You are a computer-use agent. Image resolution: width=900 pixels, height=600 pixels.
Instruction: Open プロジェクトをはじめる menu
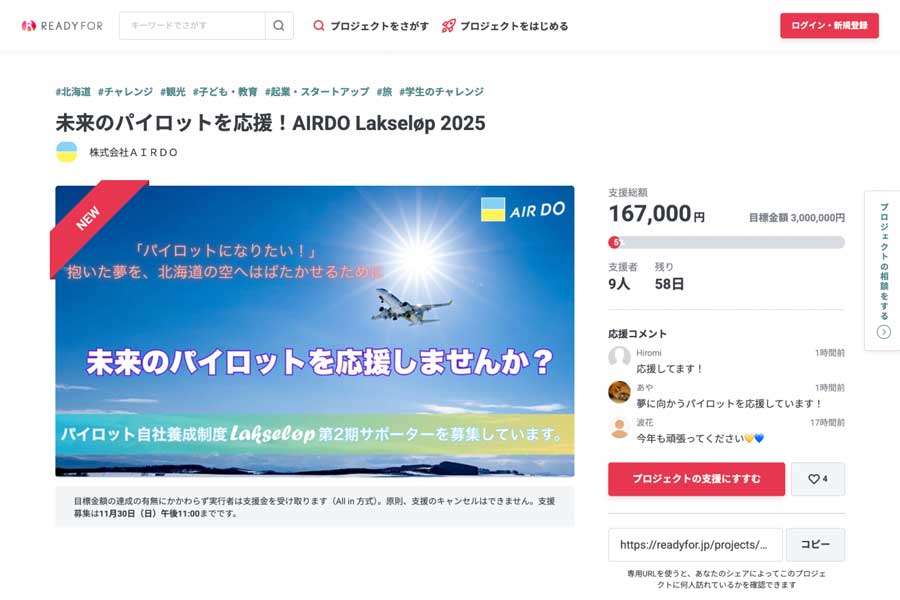[504, 26]
